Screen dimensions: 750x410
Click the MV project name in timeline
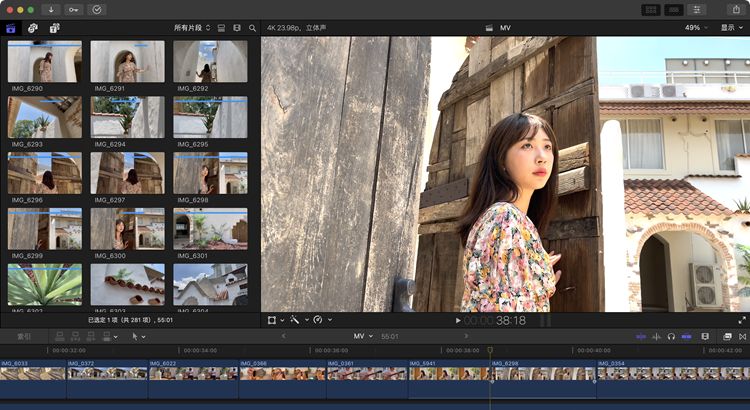[359, 337]
